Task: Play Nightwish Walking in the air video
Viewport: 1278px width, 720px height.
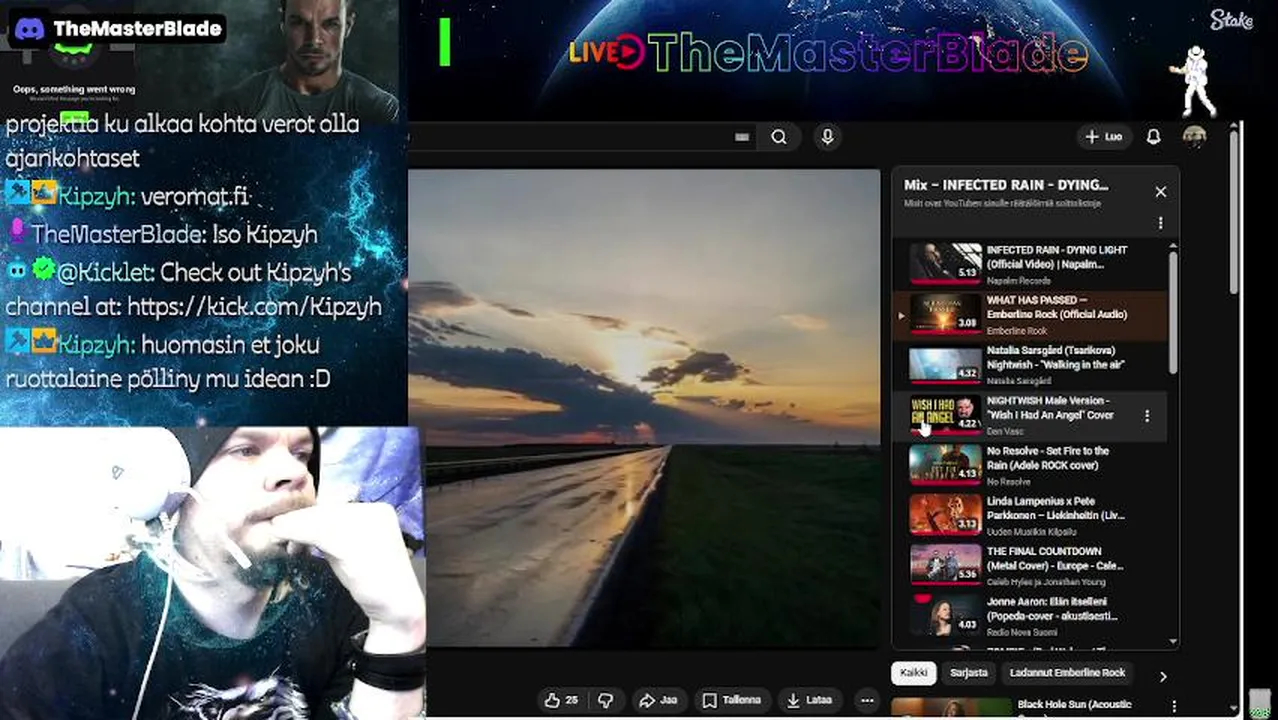Action: click(945, 364)
